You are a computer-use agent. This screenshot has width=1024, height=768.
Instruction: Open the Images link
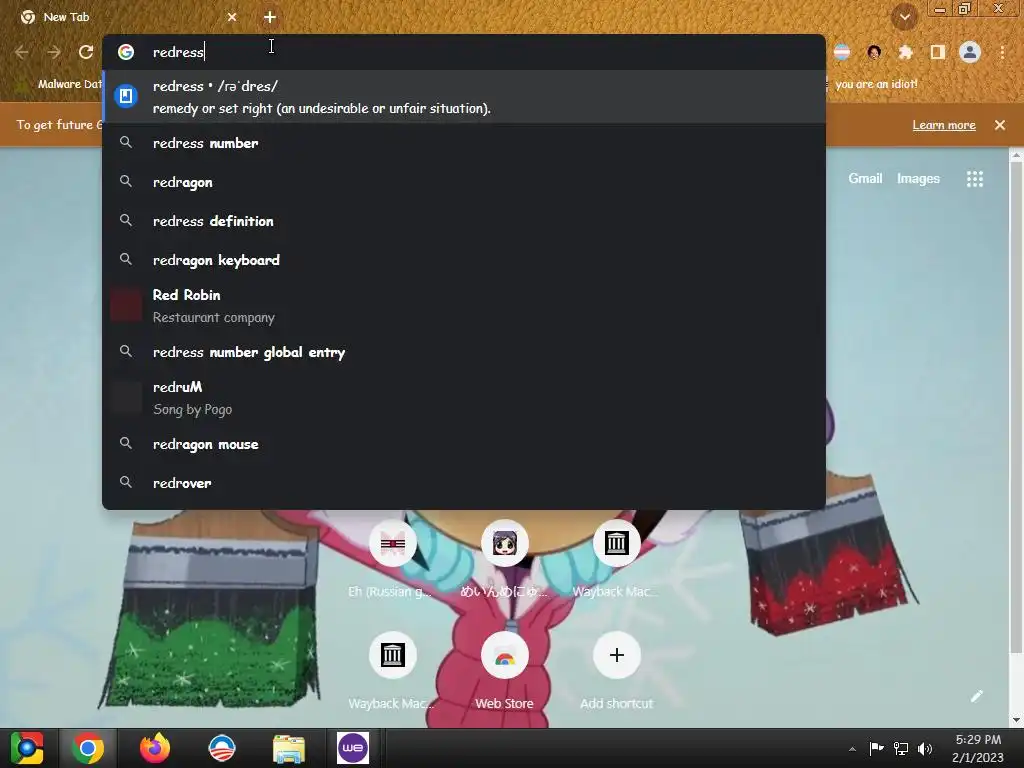918,178
